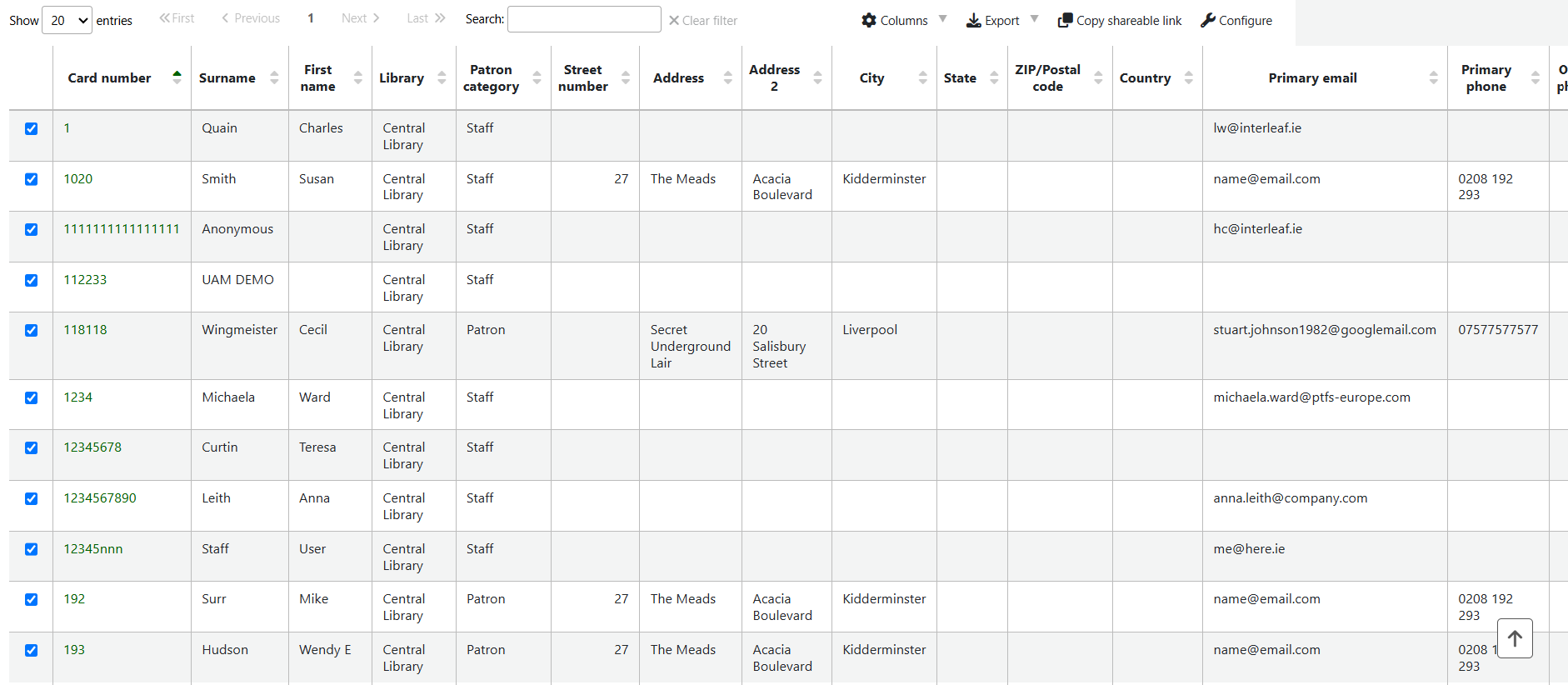
Task: Uncheck the Quain Charles row checkbox
Action: 32,128
